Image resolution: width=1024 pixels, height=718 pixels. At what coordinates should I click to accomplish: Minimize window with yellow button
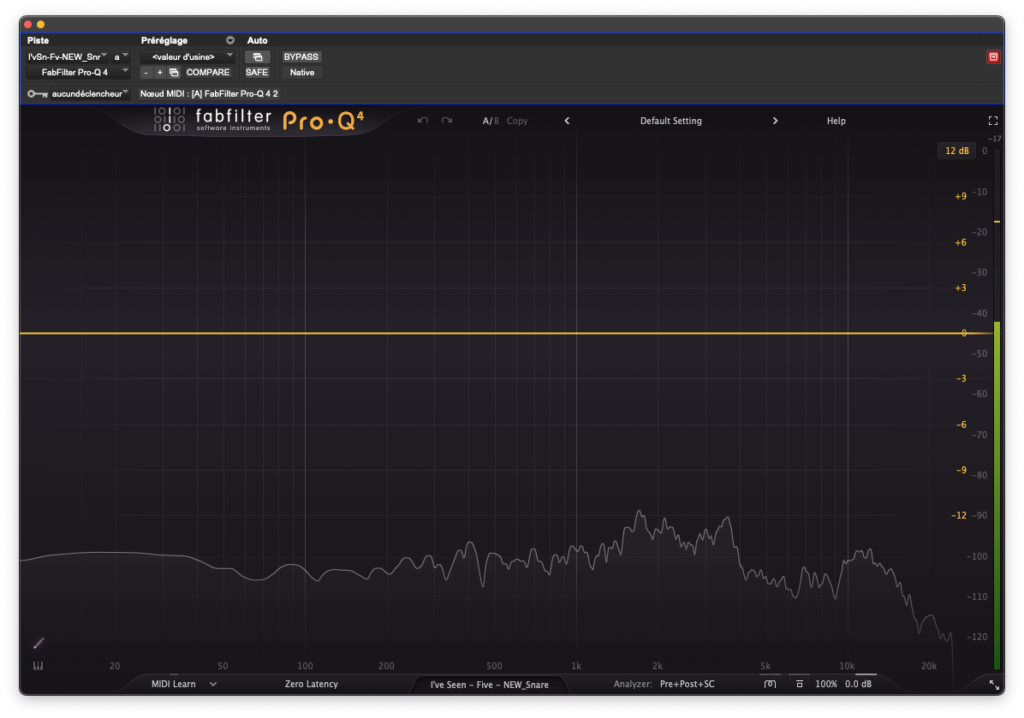coord(40,24)
